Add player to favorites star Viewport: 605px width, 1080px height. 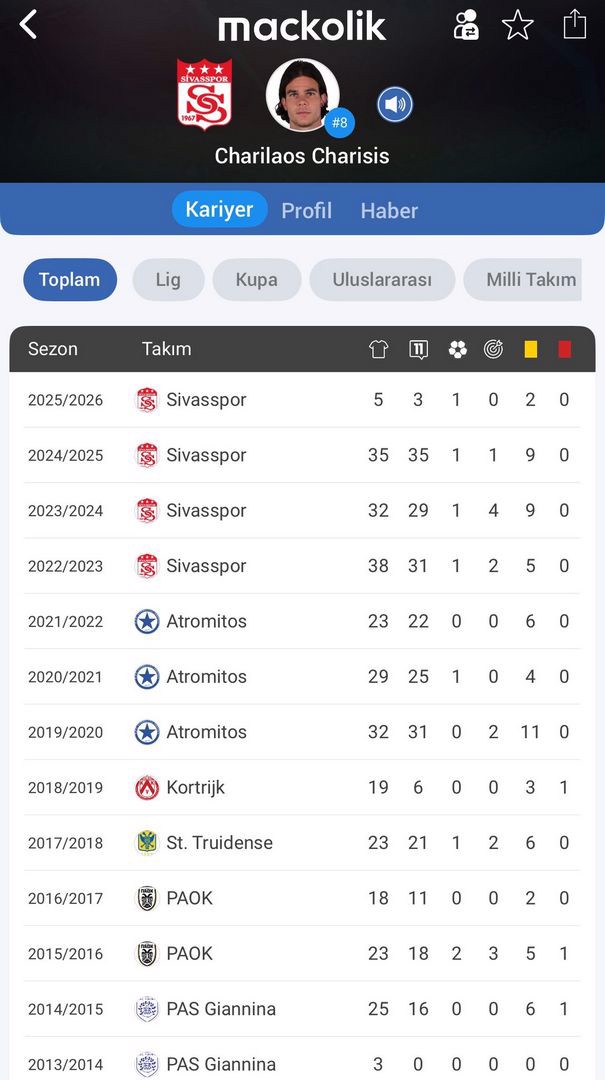(x=517, y=25)
